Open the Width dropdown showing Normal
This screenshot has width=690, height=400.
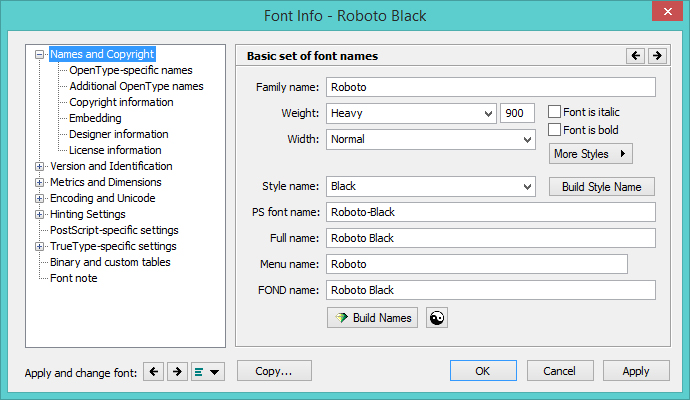point(431,139)
